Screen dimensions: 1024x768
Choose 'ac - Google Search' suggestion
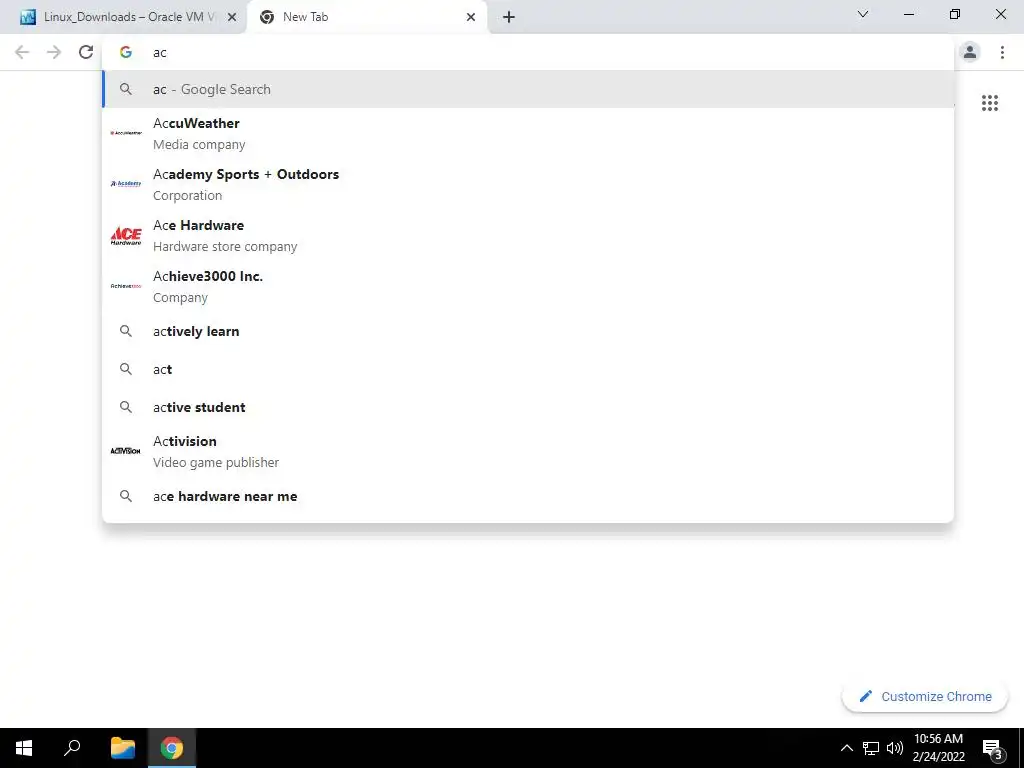pos(528,89)
